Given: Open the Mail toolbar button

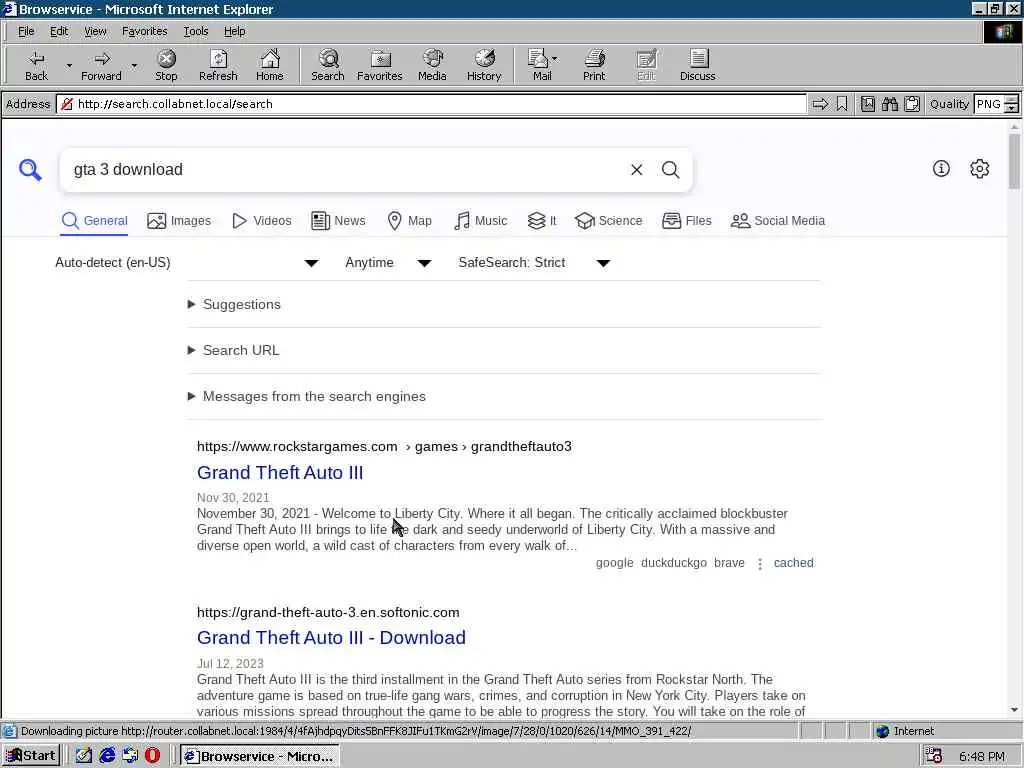Looking at the screenshot, I should click(542, 65).
